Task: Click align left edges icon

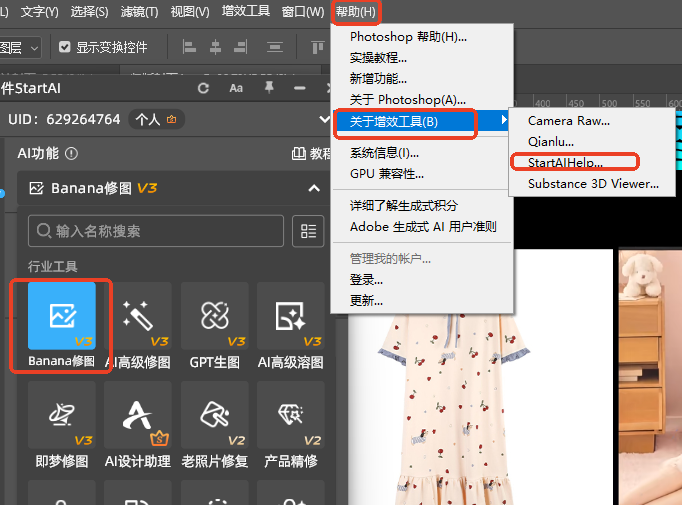Action: pyautogui.click(x=189, y=47)
